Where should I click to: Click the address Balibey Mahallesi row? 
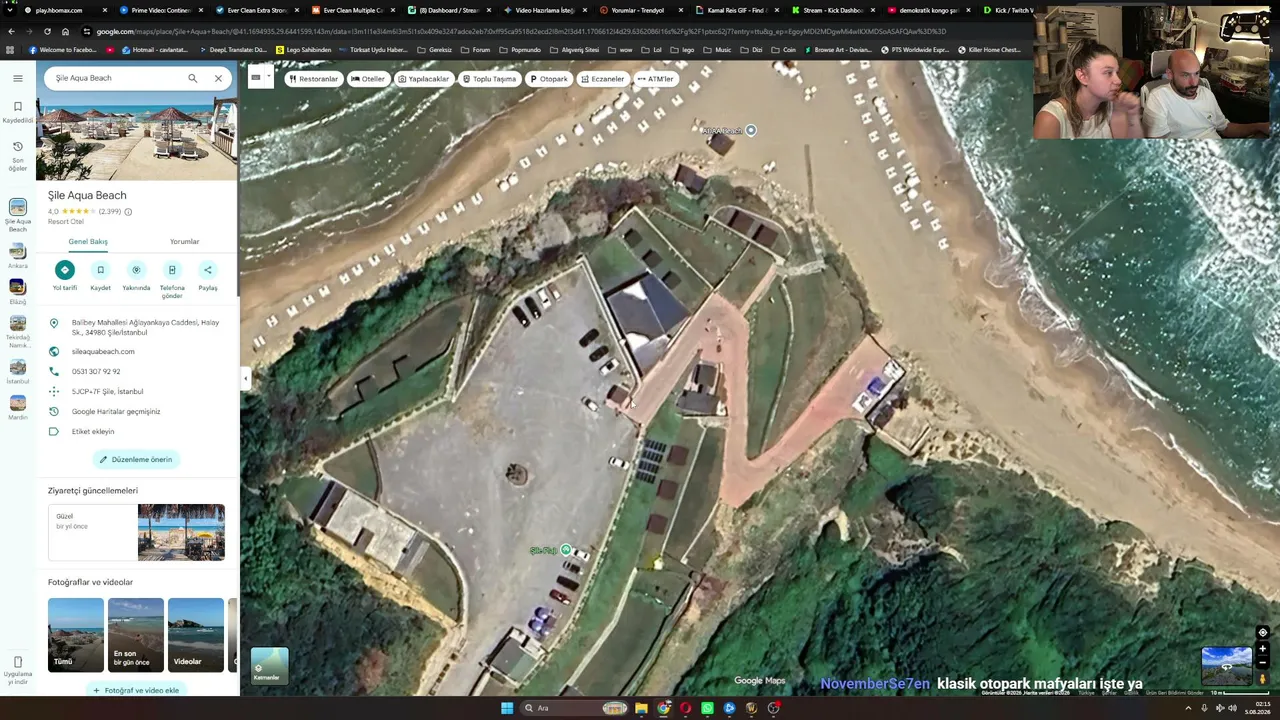point(138,327)
